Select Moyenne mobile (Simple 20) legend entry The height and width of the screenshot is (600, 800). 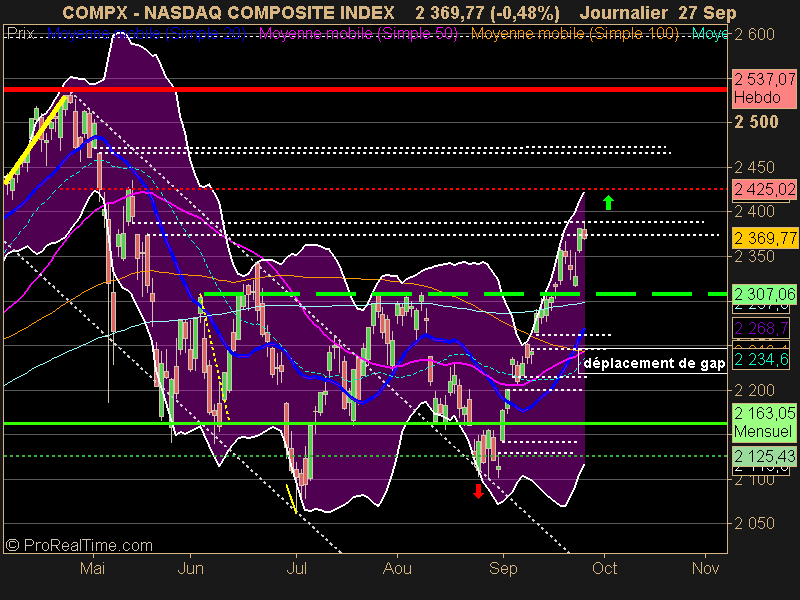click(x=146, y=34)
